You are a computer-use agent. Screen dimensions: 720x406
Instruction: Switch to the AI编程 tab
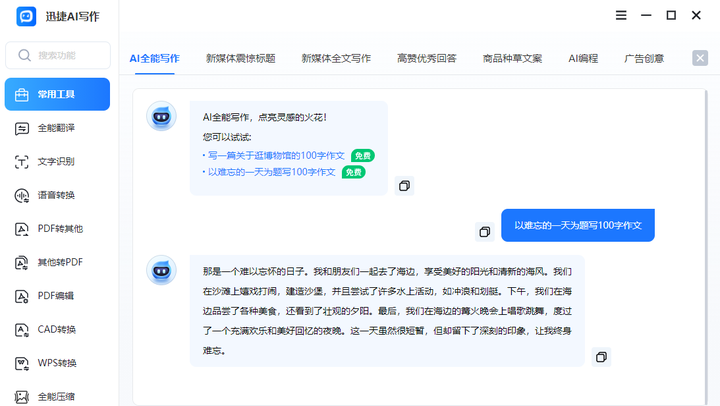pos(583,59)
